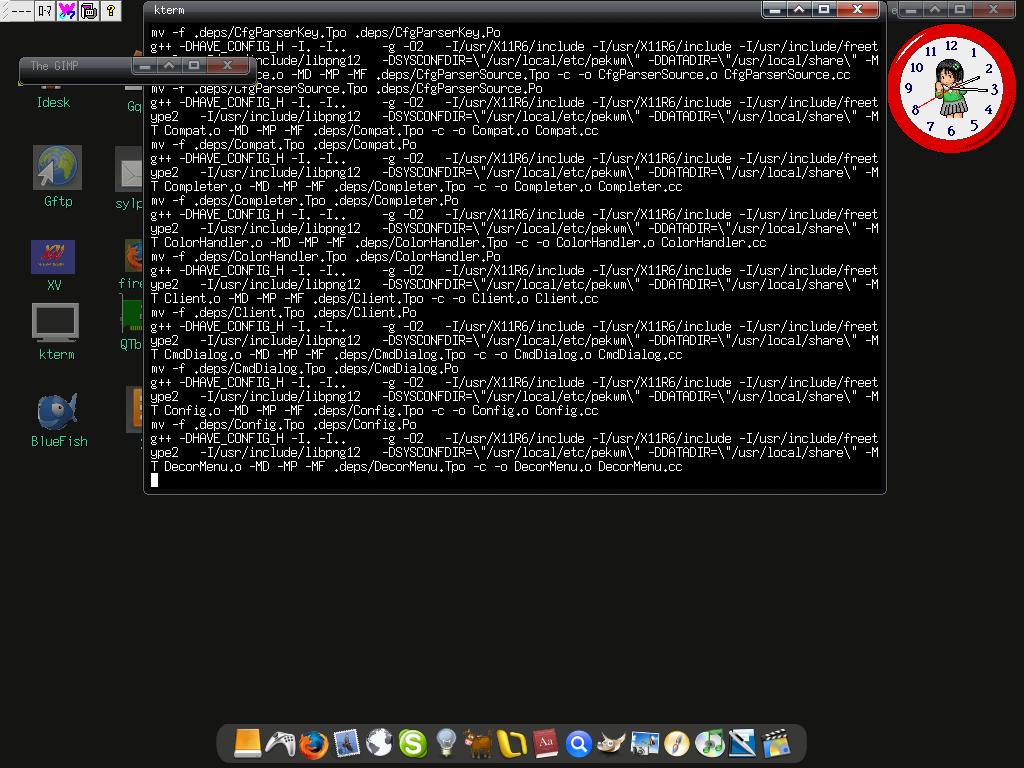Click the butterfly icon in the top-left panel
The height and width of the screenshot is (768, 1024).
click(x=66, y=10)
